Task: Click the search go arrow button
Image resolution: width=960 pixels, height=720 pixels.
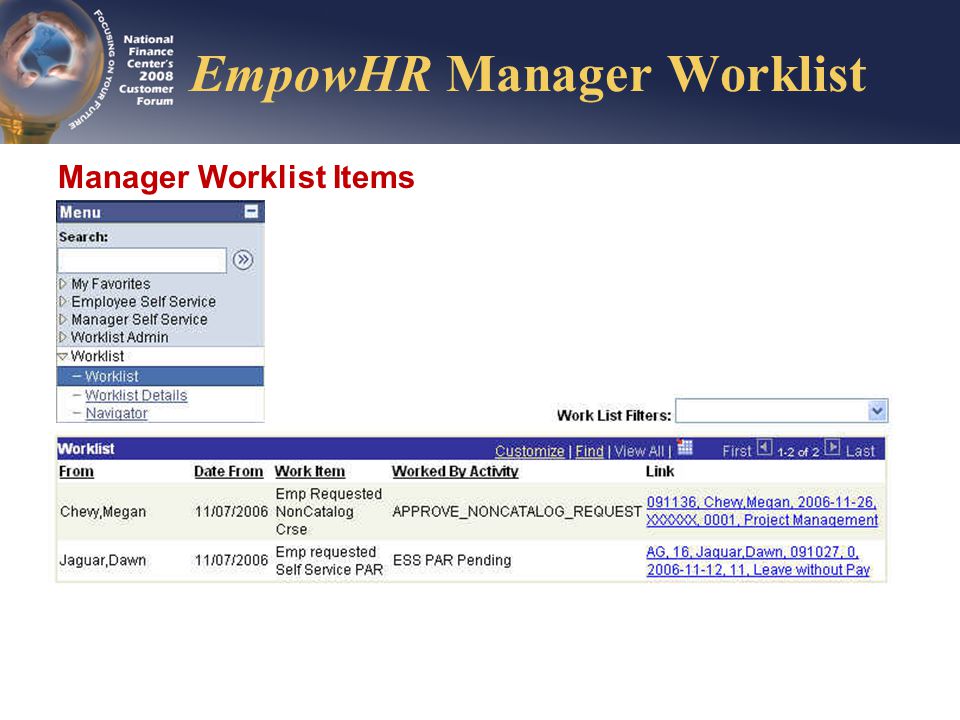Action: pos(243,260)
